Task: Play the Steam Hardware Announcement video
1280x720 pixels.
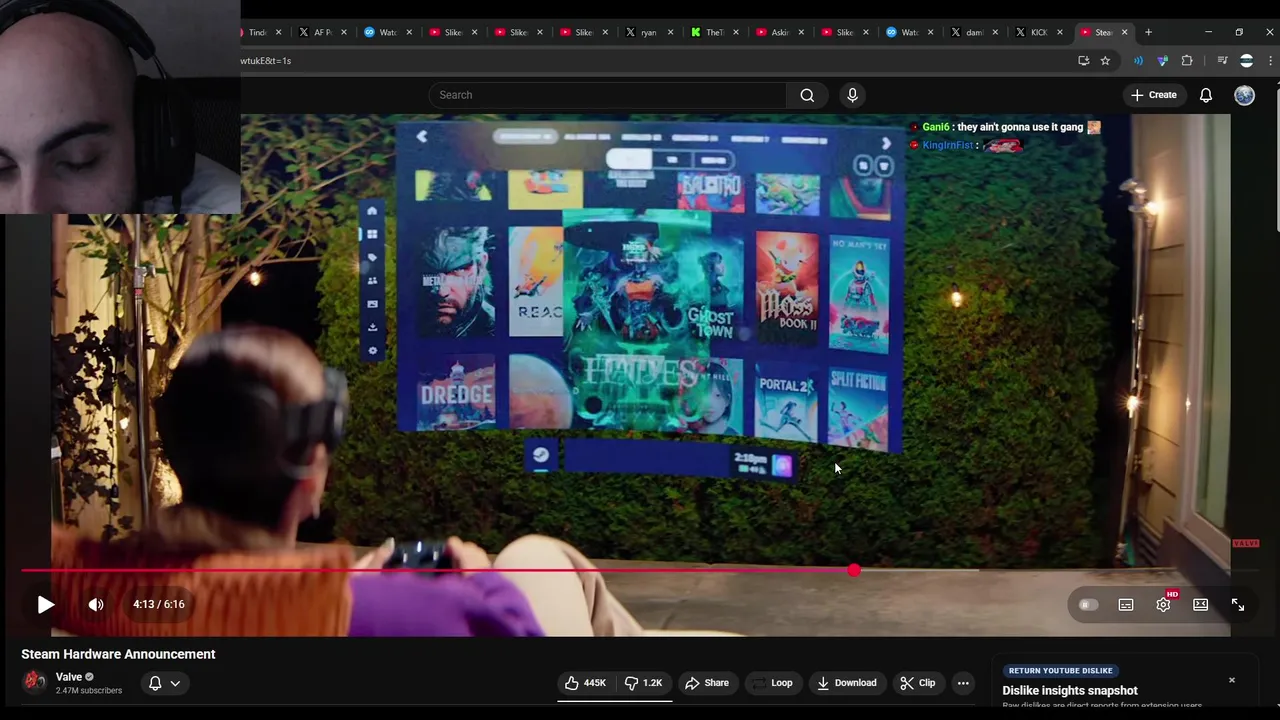Action: click(46, 604)
